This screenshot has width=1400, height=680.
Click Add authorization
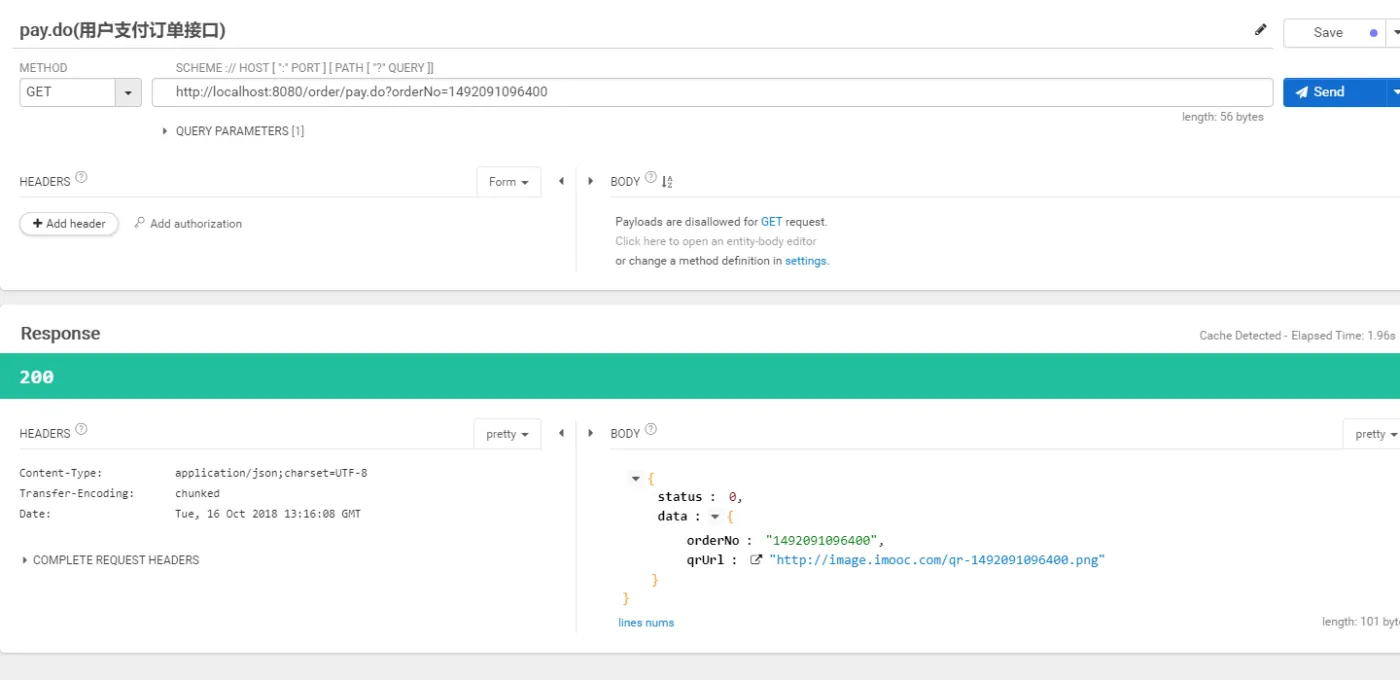click(x=188, y=224)
